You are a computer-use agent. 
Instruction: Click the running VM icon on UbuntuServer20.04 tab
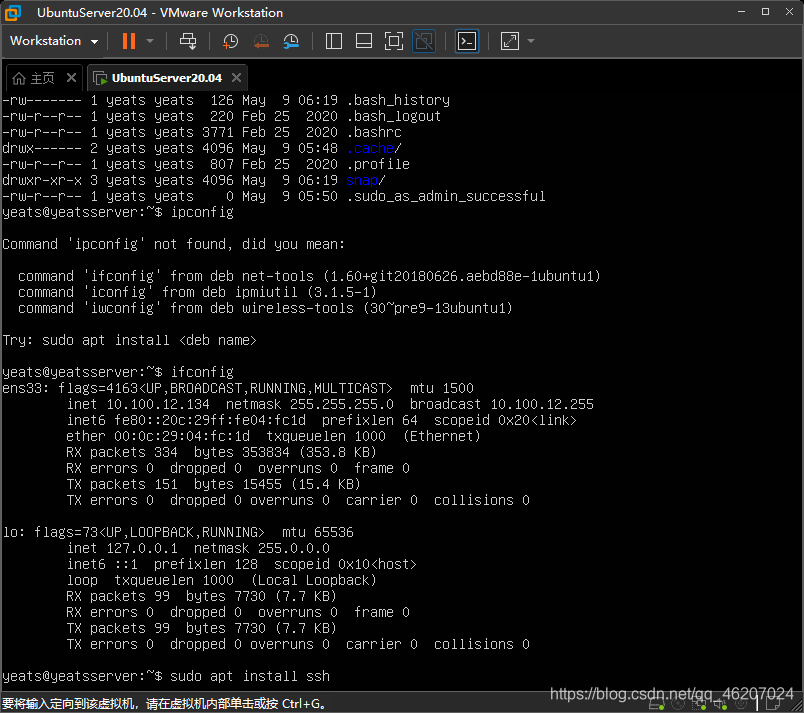click(x=100, y=78)
